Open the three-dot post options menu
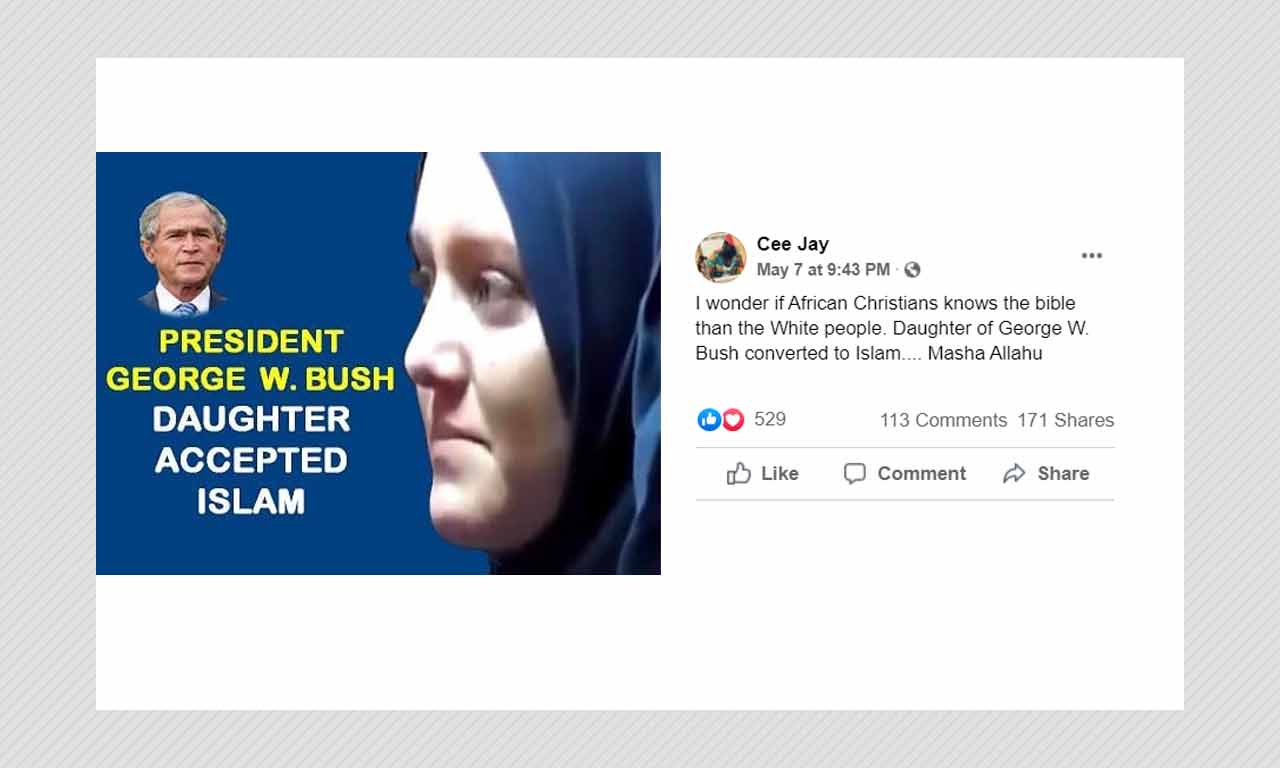This screenshot has width=1280, height=768. coord(1092,256)
